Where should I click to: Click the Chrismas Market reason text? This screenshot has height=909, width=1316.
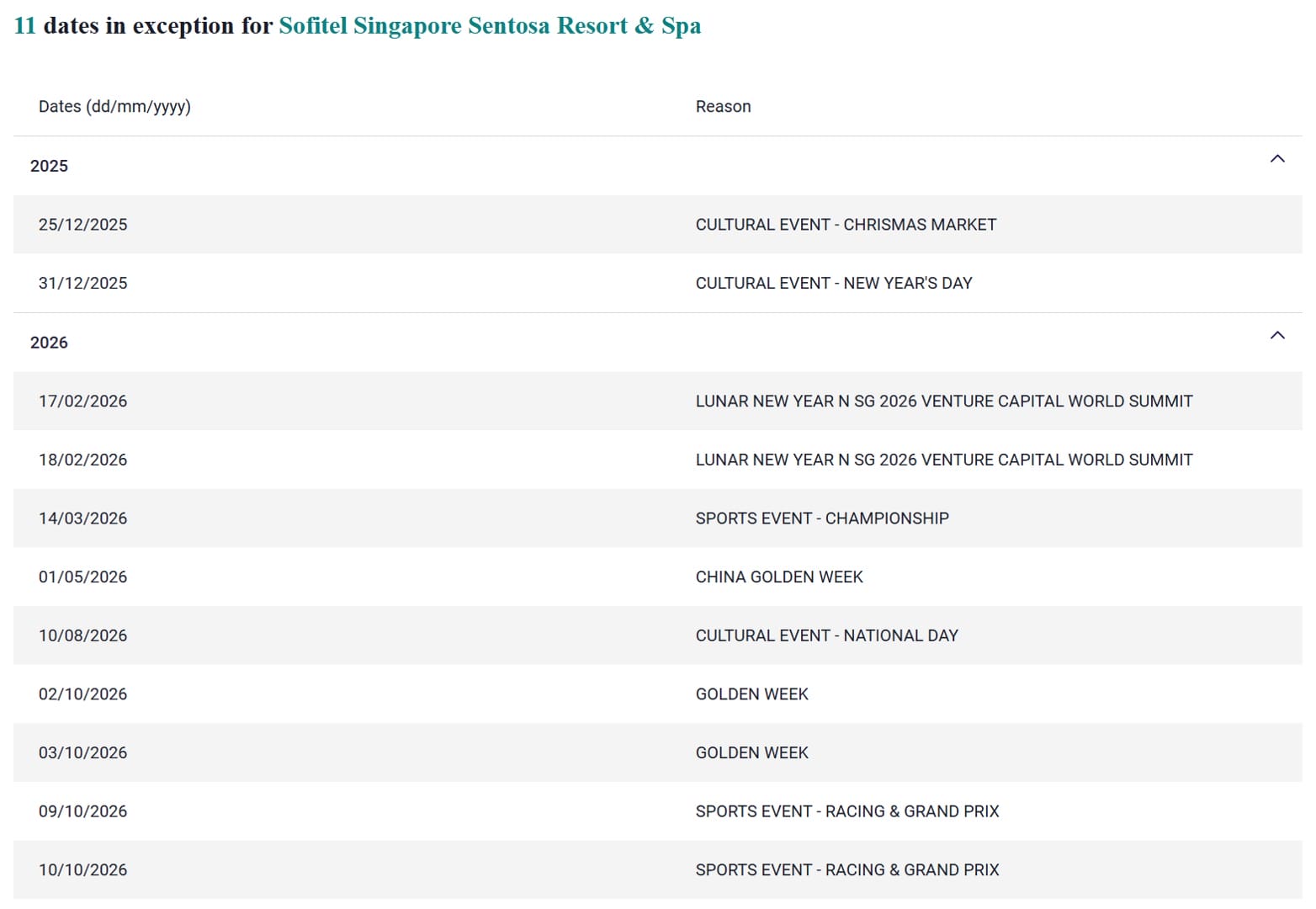pos(845,225)
